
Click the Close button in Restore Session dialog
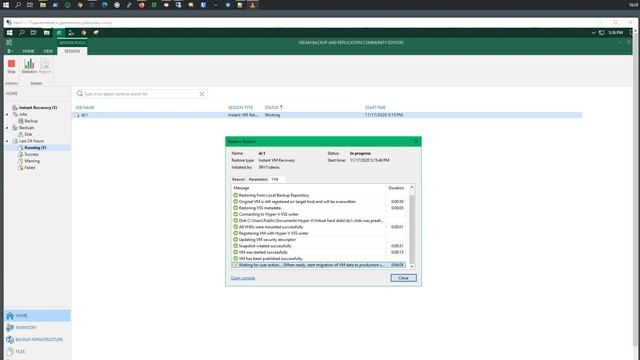point(403,278)
